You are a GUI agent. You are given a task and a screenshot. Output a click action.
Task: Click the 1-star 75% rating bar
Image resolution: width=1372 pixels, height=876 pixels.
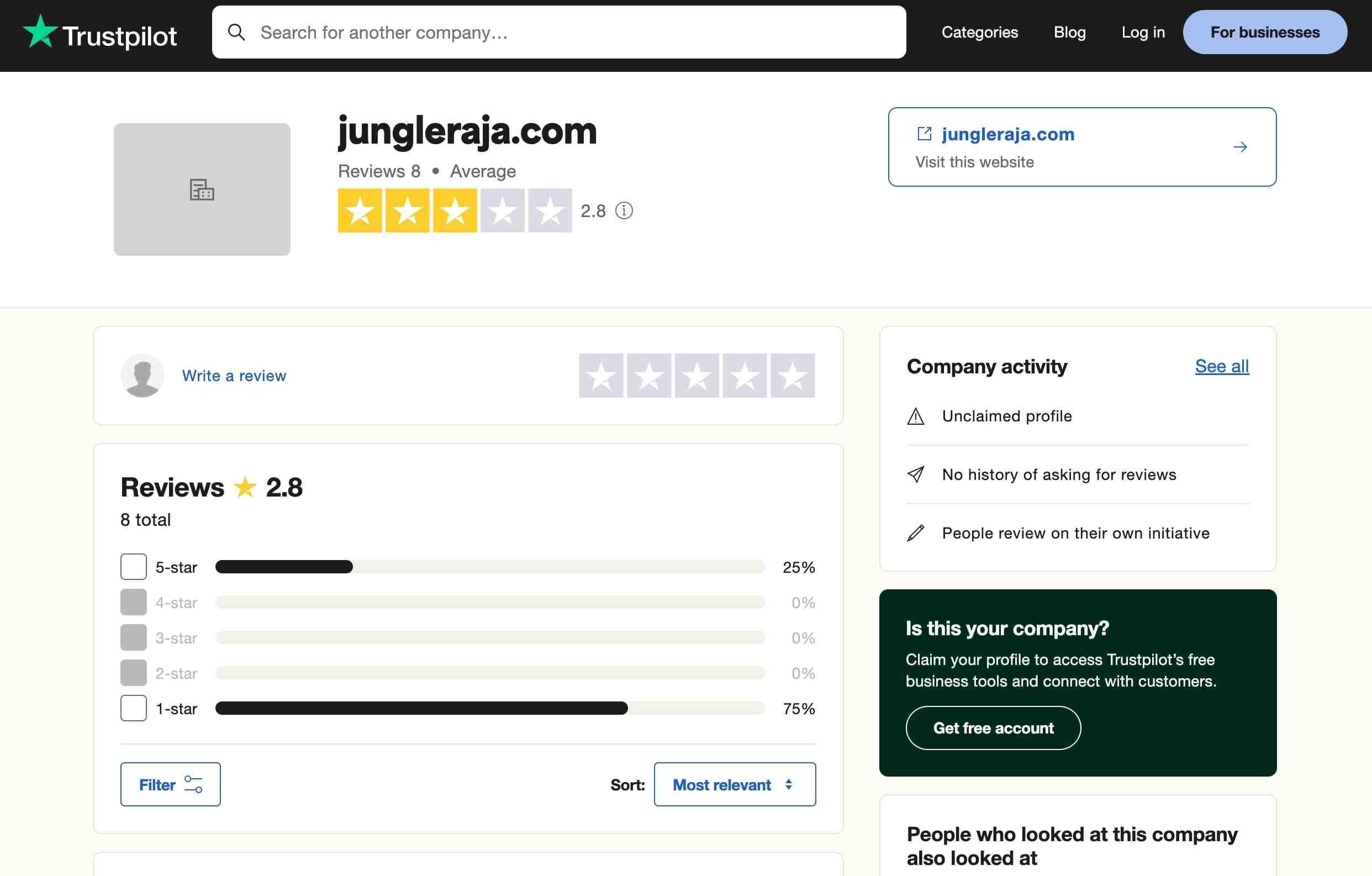pyautogui.click(x=490, y=709)
